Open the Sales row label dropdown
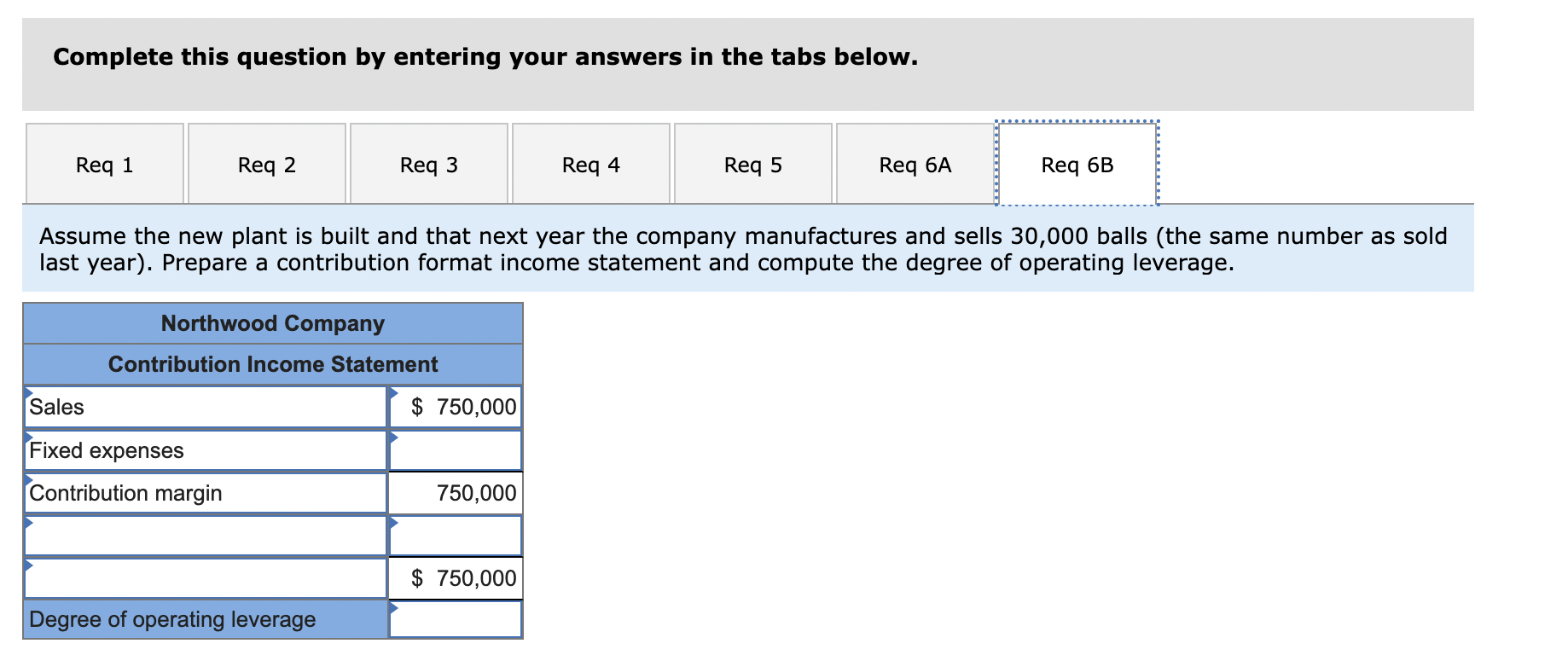This screenshot has width=1568, height=655. point(206,407)
